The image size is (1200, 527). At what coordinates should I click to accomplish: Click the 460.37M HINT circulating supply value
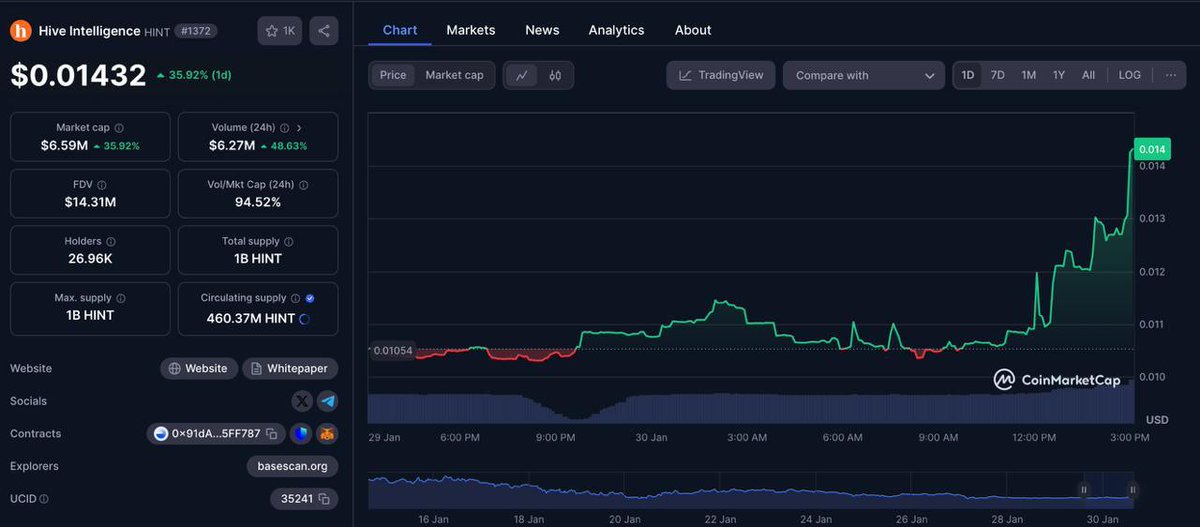click(251, 319)
